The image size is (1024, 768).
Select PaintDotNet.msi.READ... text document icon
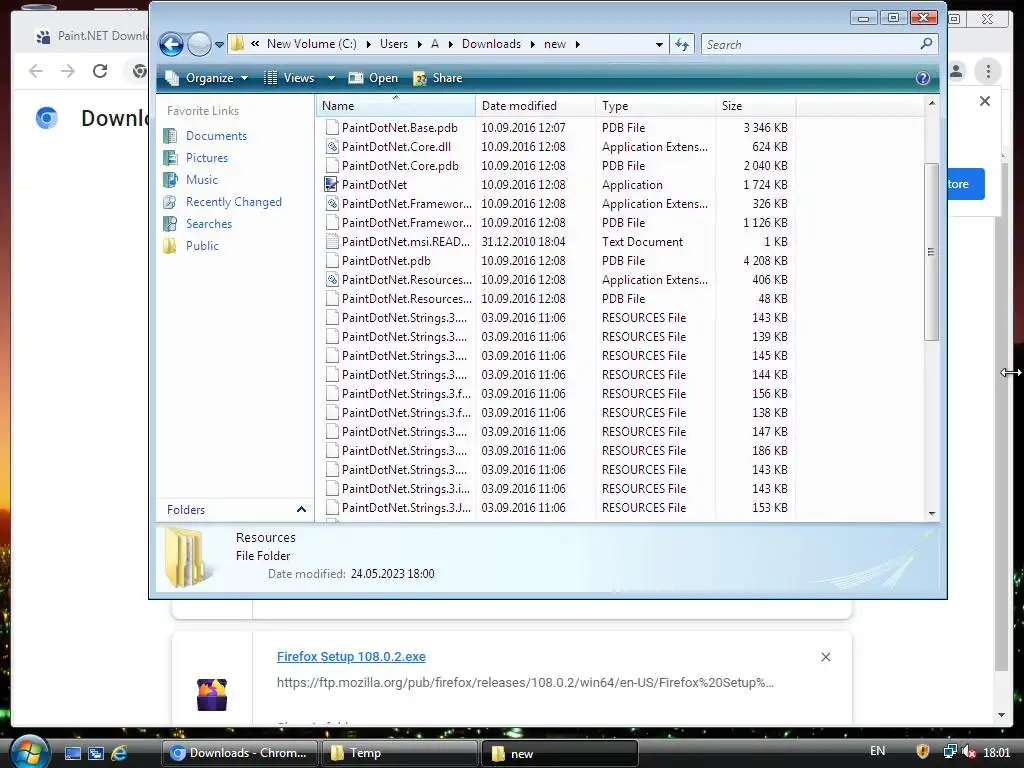(x=332, y=242)
